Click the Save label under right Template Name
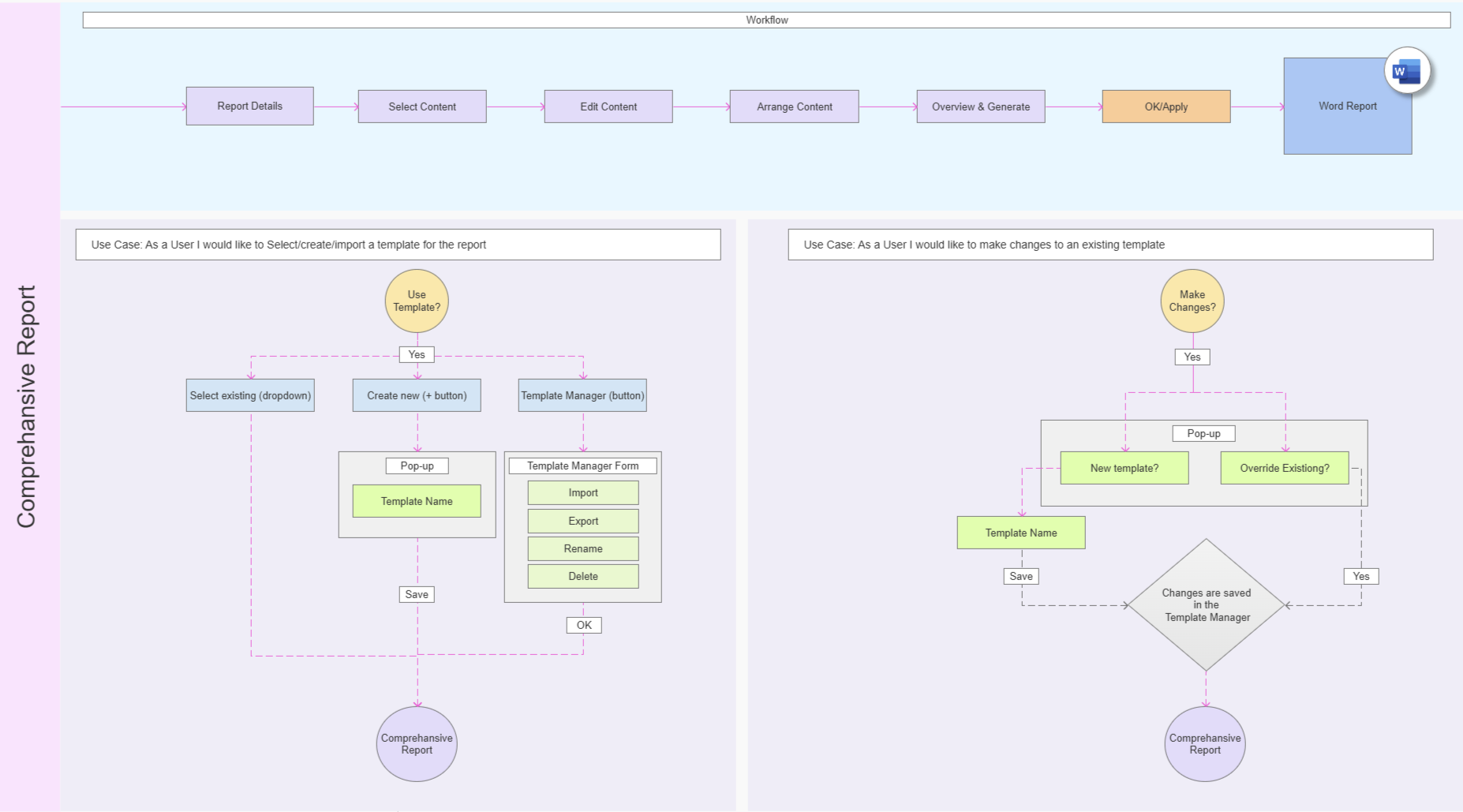 pos(1021,576)
